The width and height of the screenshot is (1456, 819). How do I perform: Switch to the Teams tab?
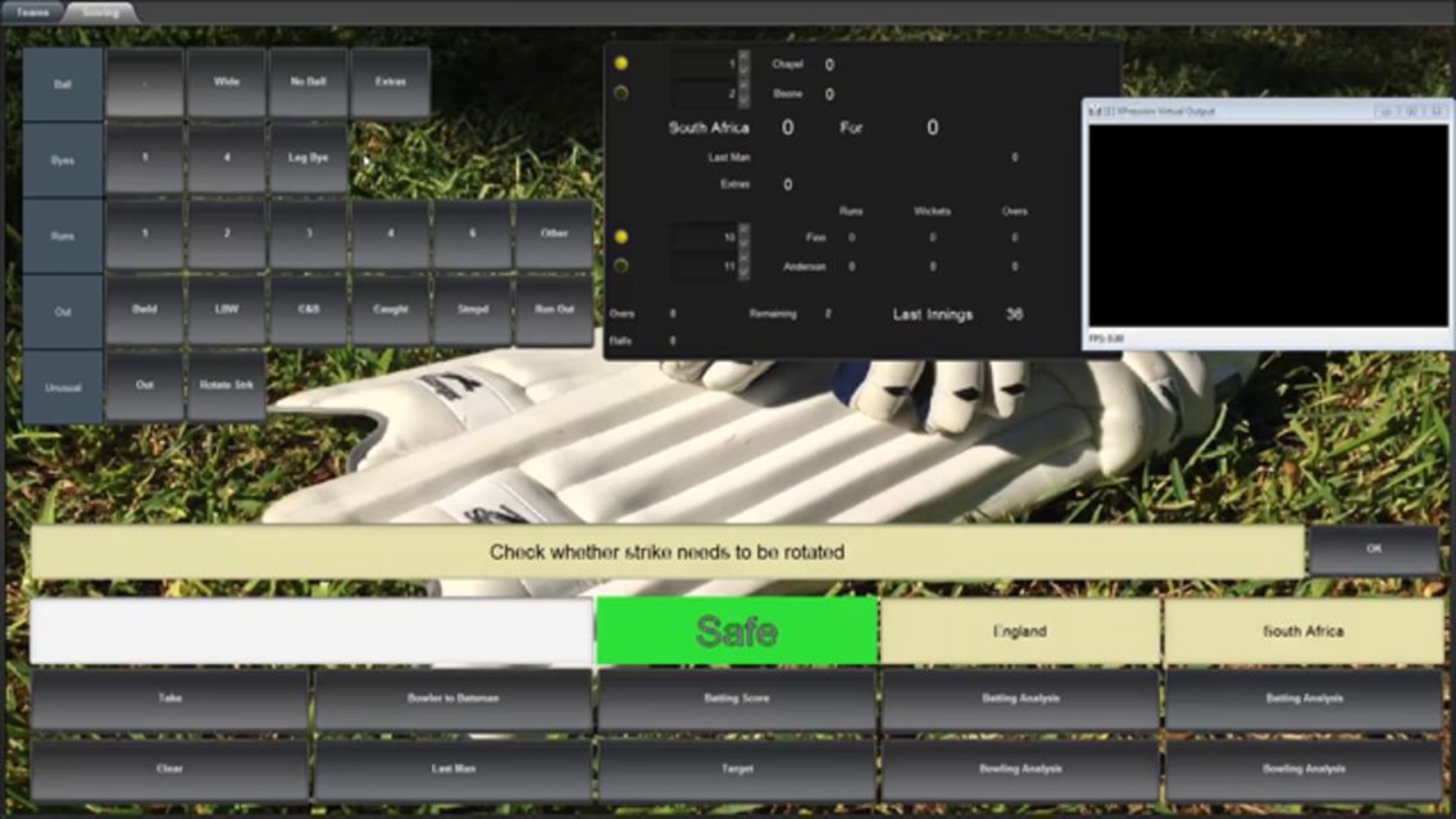(32, 12)
